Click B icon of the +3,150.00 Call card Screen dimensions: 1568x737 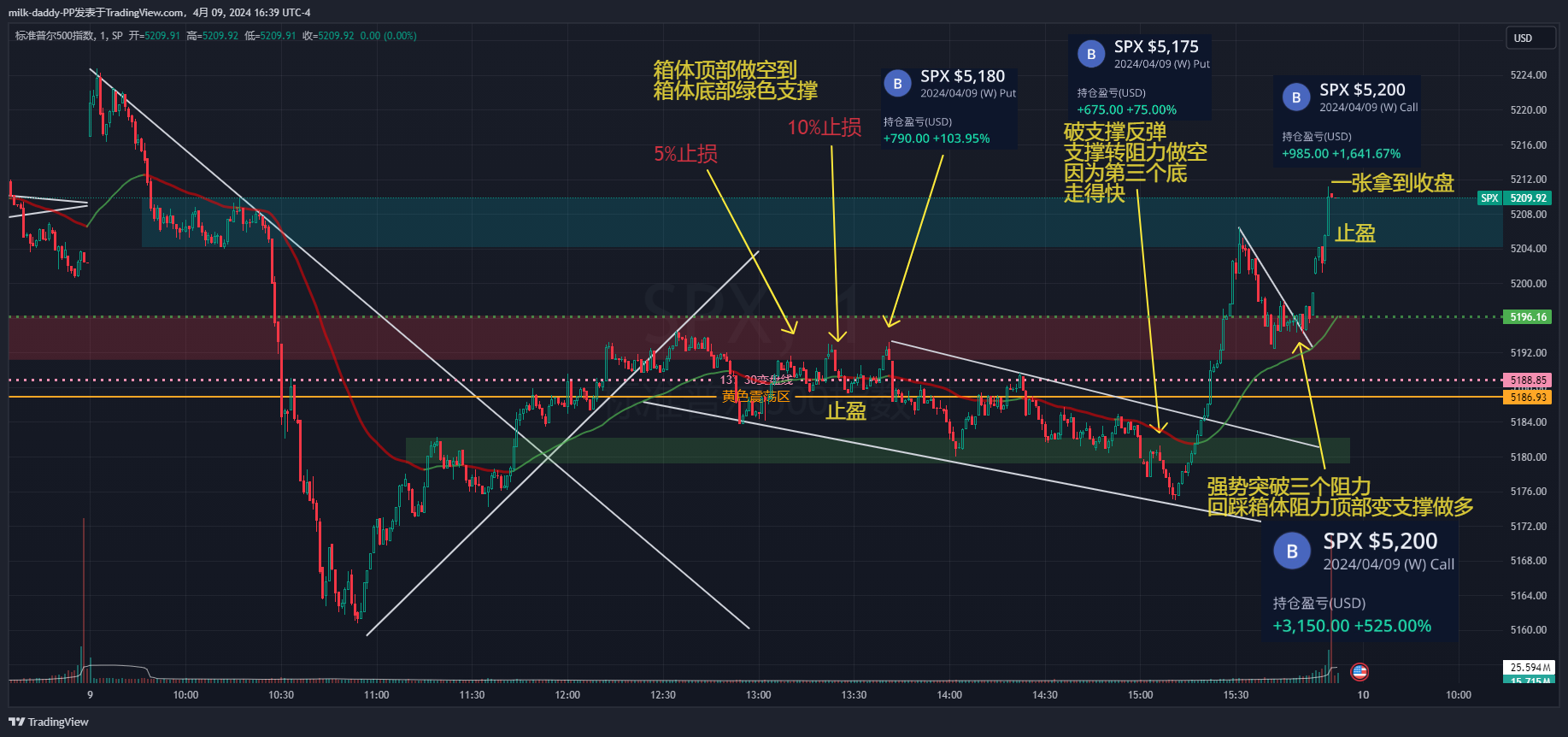(1292, 551)
